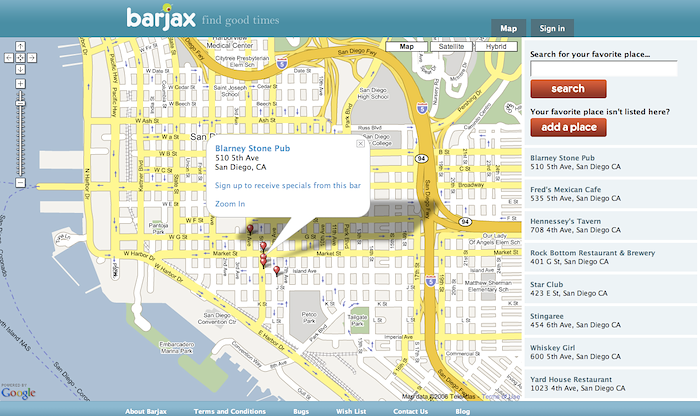
Task: Switch map view to Map type
Action: (407, 46)
